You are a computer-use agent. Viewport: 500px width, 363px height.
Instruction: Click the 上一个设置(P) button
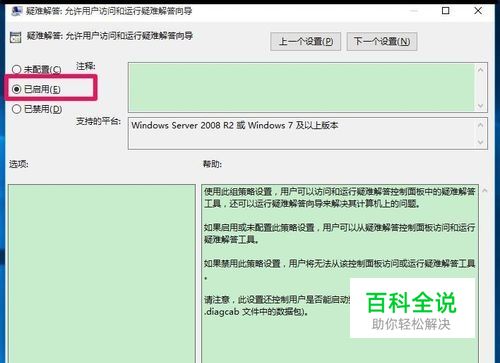(305, 42)
